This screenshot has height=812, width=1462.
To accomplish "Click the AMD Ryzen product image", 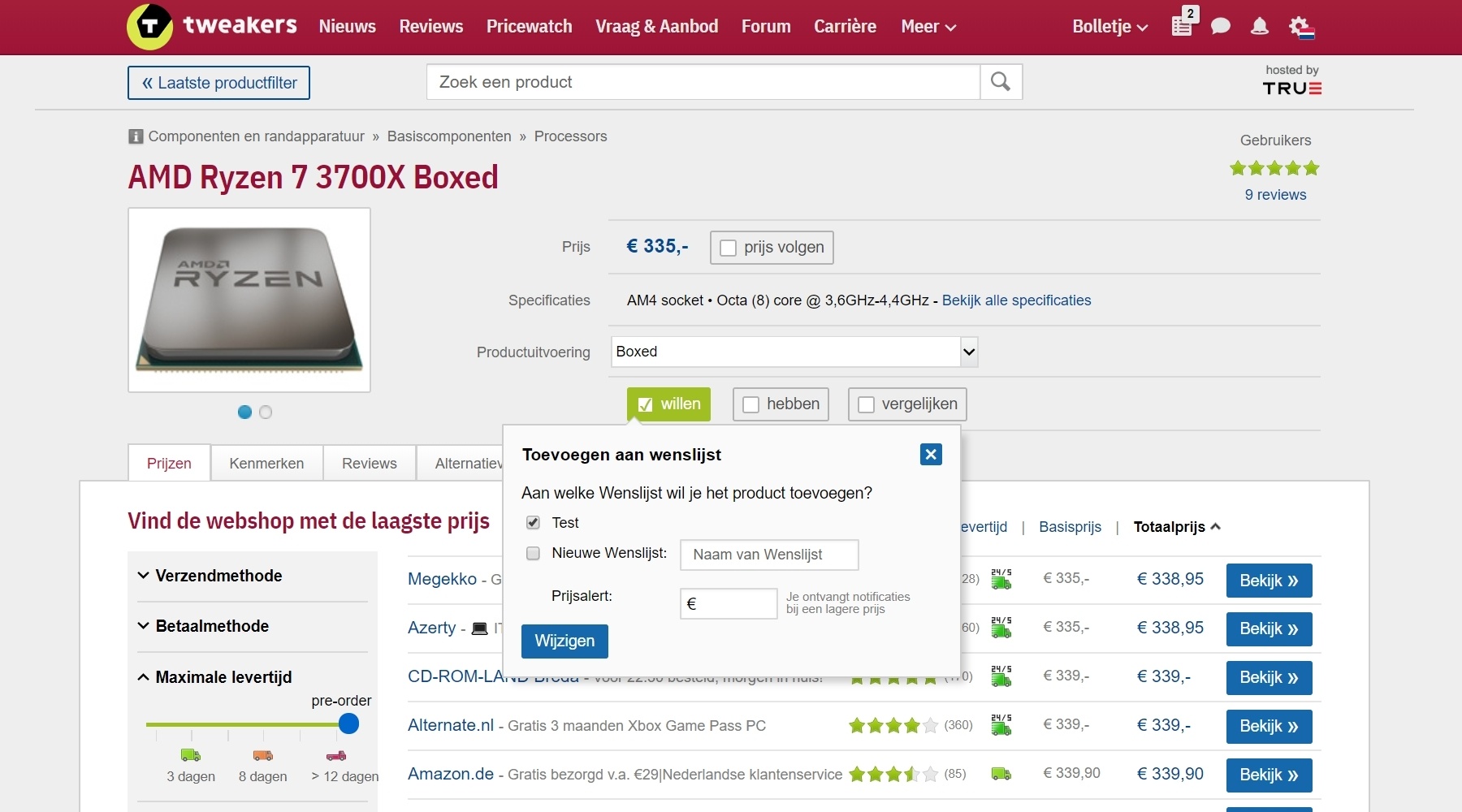I will point(249,300).
